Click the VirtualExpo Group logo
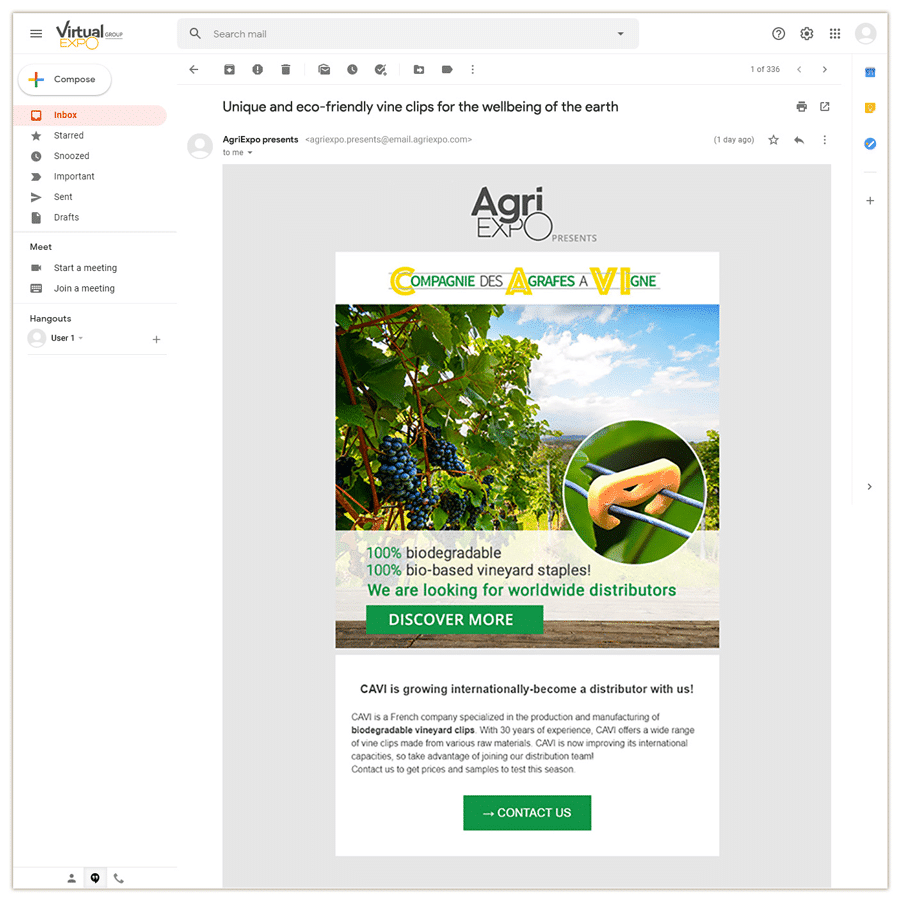Screen dimensions: 900x901 click(x=89, y=35)
